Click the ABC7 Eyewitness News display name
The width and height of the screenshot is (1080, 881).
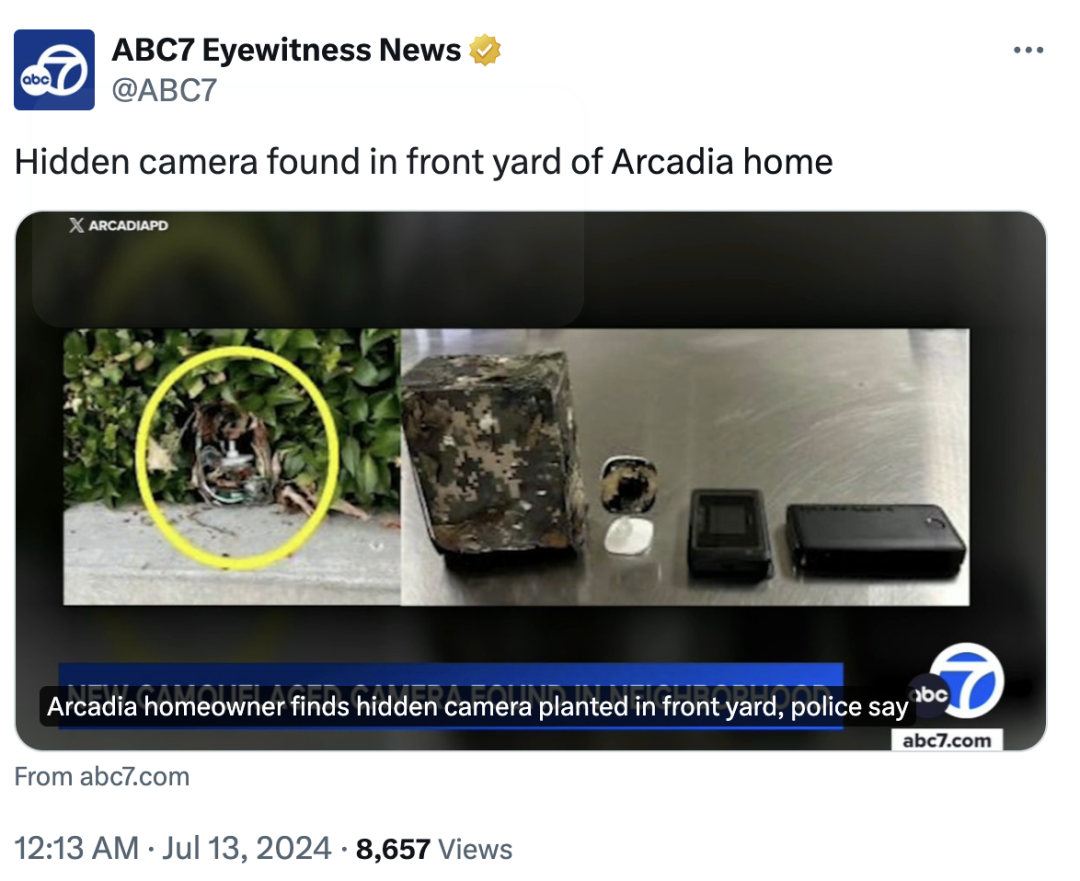coord(286,50)
